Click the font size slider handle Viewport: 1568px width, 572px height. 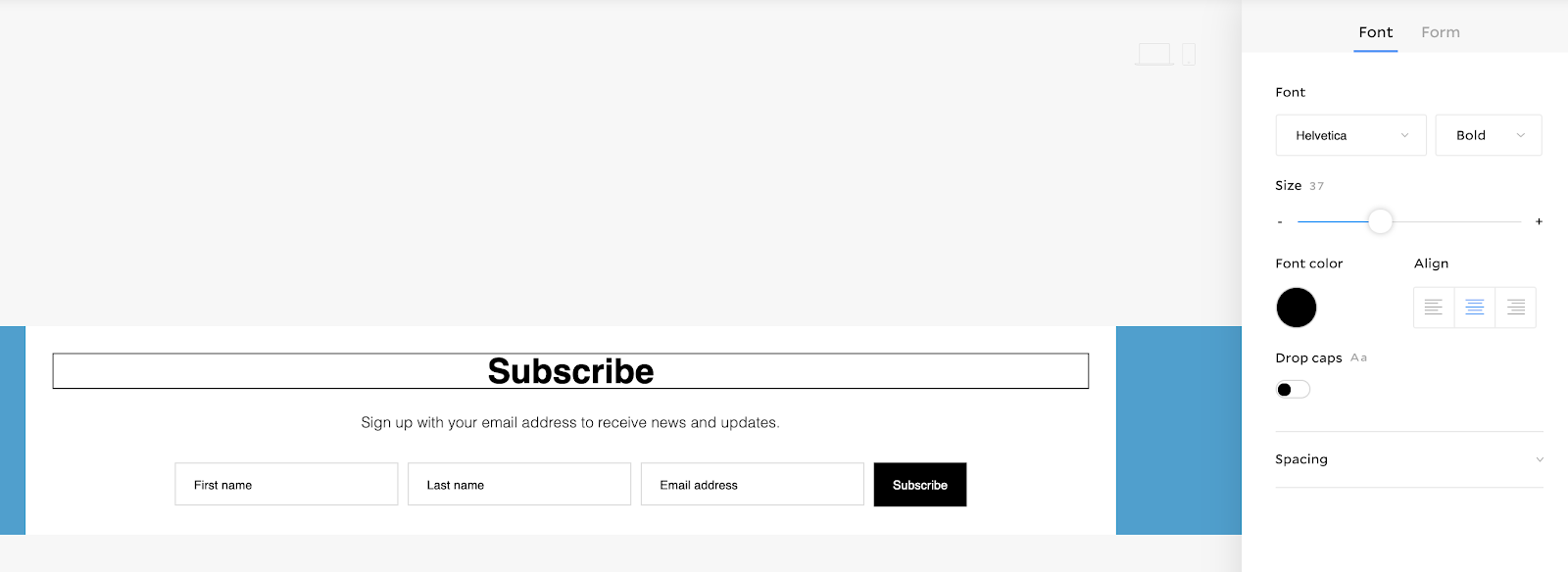(1380, 222)
